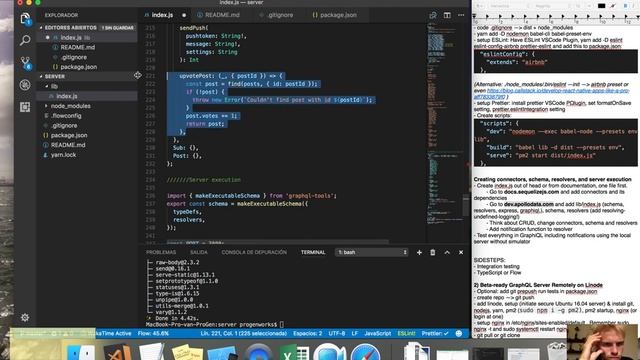Select package.json in open editors list

pyautogui.click(x=88, y=67)
